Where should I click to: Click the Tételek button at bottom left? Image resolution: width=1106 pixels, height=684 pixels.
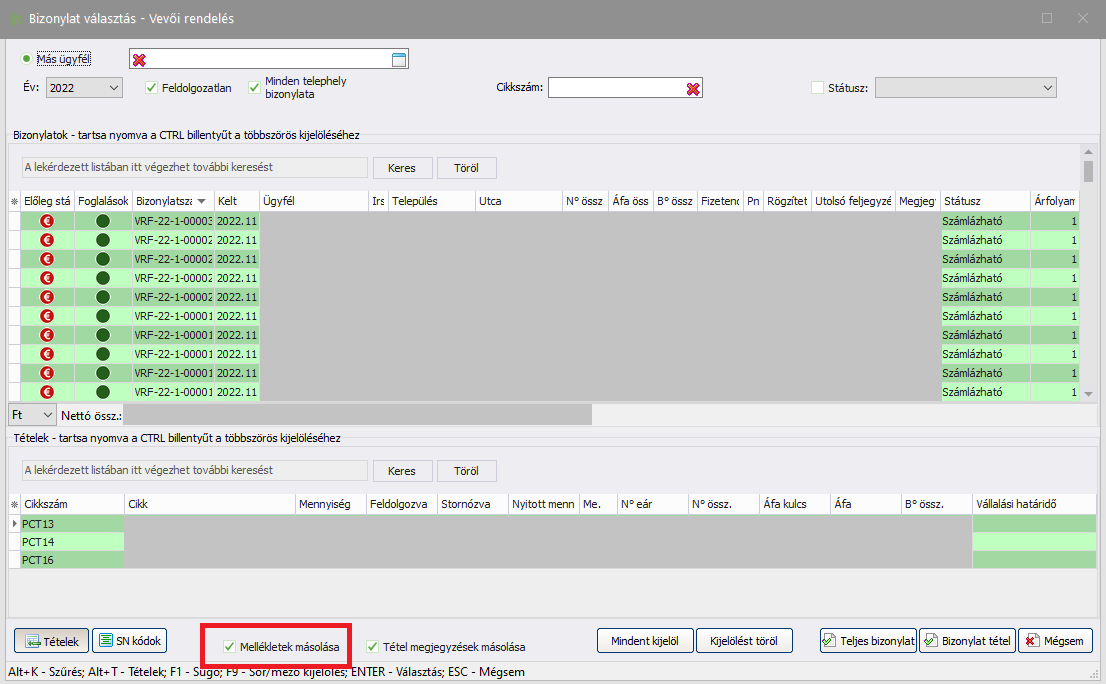coord(50,641)
